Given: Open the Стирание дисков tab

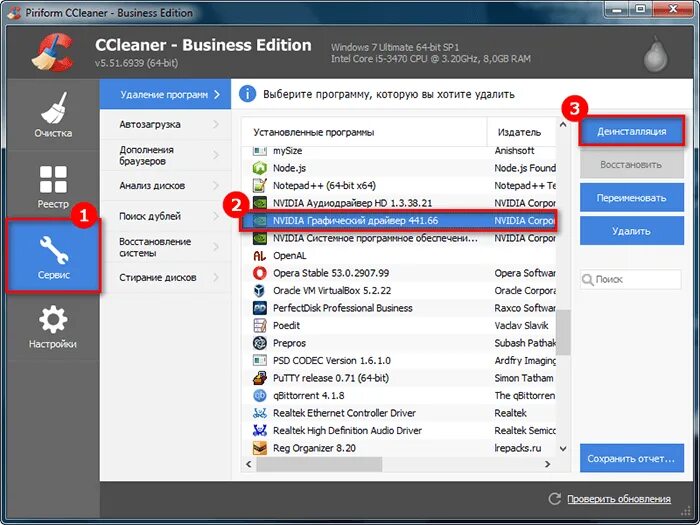Looking at the screenshot, I should pos(165,278).
